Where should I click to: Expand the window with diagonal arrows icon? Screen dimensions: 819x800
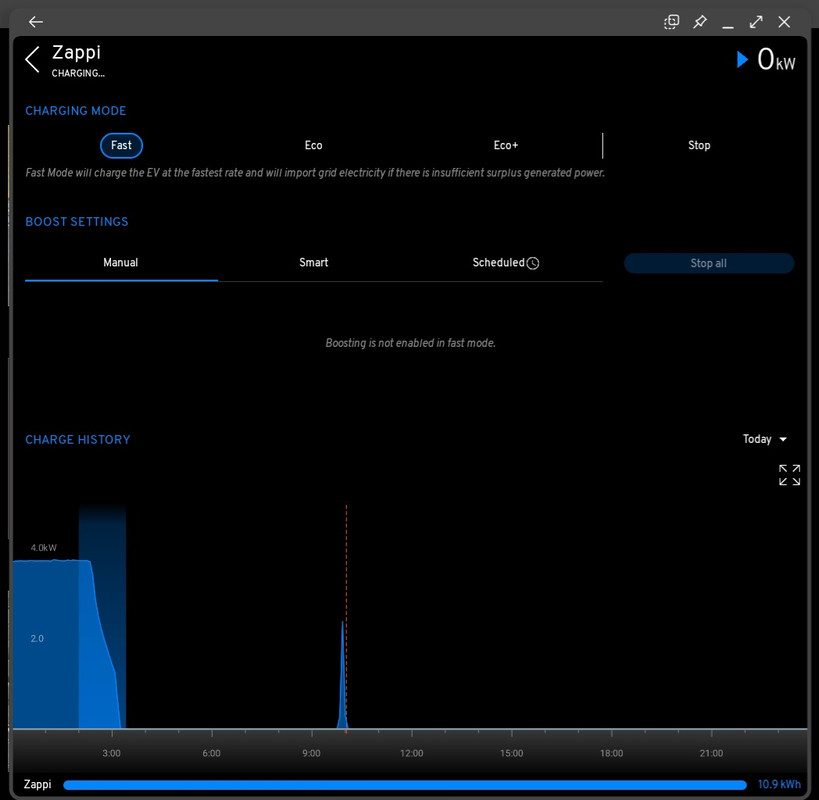[756, 22]
